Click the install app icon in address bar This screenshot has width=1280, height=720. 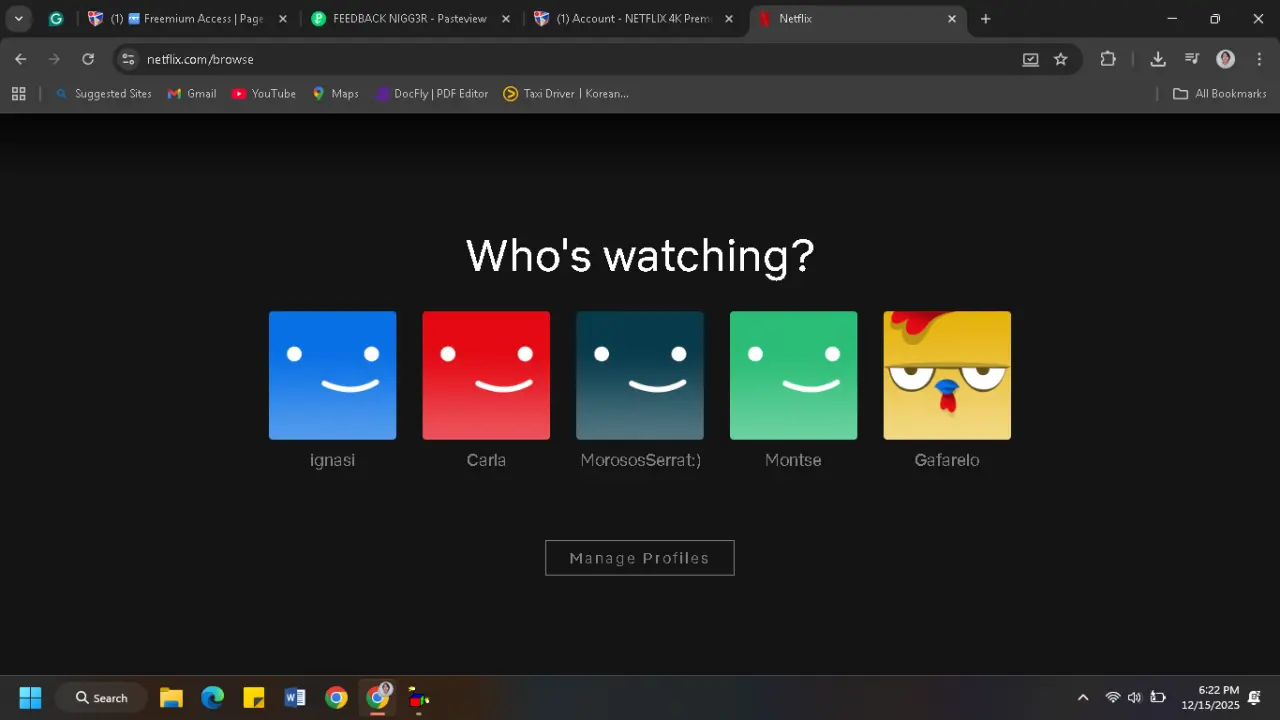(1030, 59)
